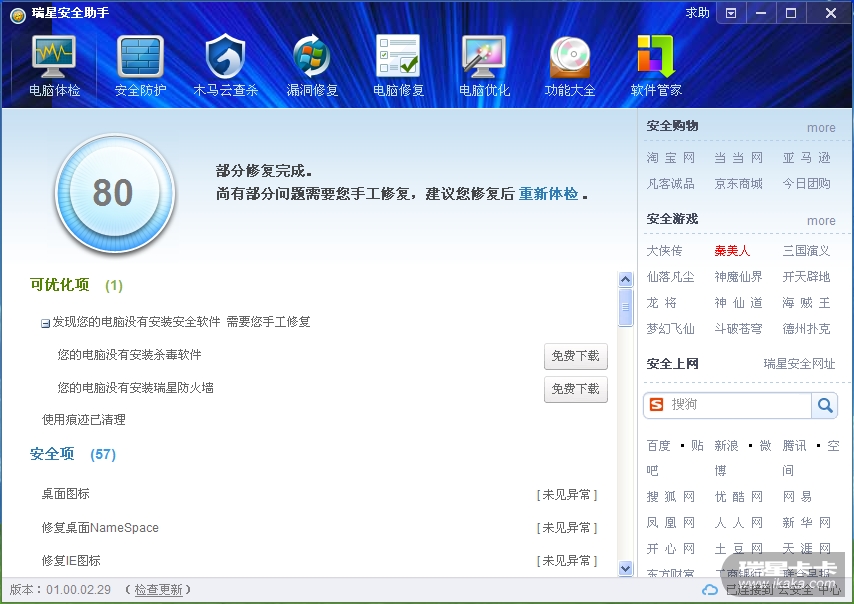The height and width of the screenshot is (604, 854).
Task: Open more link beside 安全游戏
Action: point(821,221)
